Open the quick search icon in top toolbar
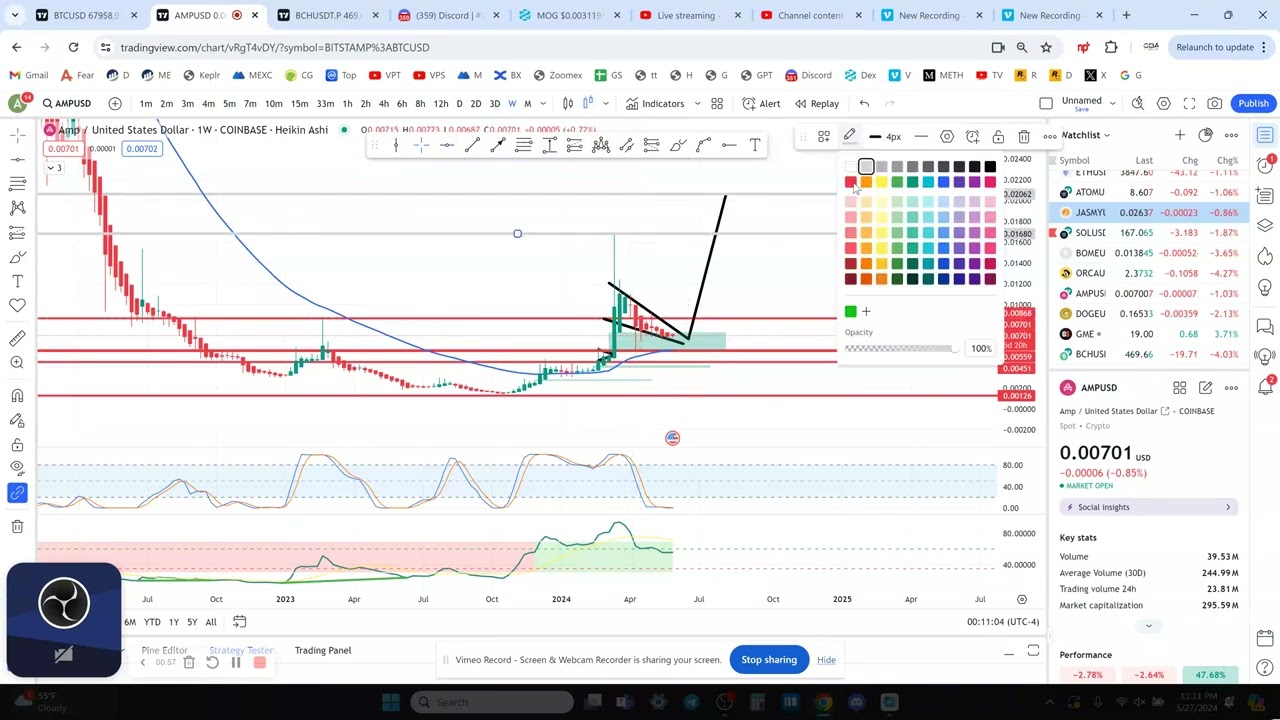This screenshot has width=1280, height=720. pos(1138,104)
